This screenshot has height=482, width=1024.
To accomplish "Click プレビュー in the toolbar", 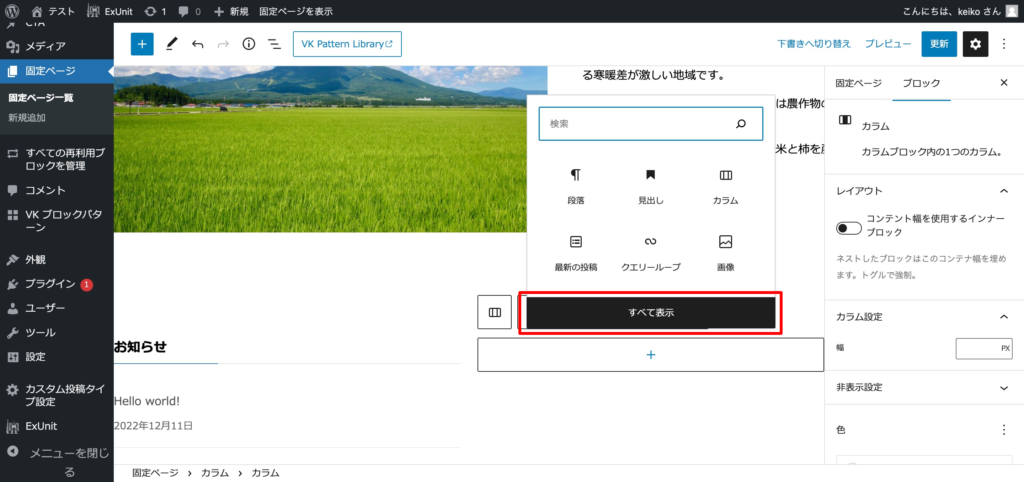I will (x=888, y=44).
